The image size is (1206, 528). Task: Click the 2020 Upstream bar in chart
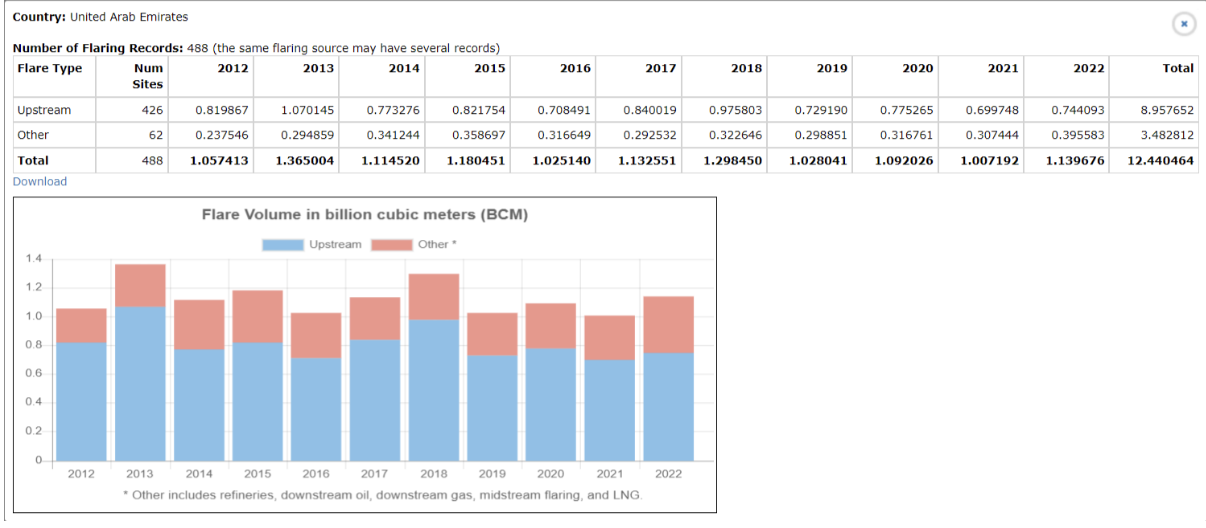[551, 405]
